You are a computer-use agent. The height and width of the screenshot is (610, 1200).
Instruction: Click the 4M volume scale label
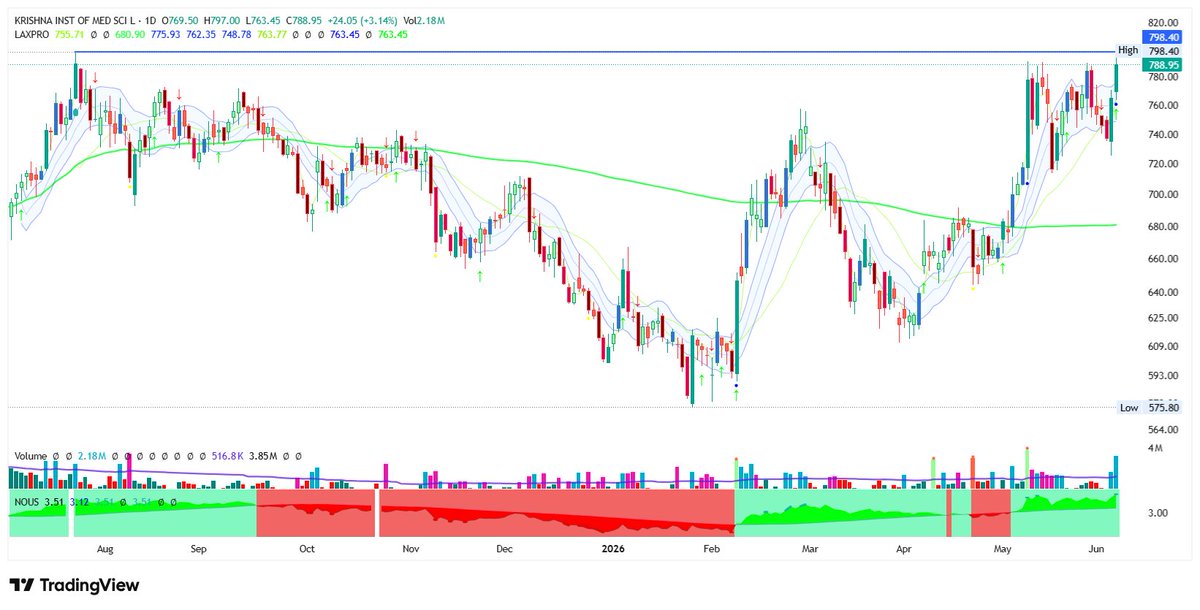(x=1156, y=448)
